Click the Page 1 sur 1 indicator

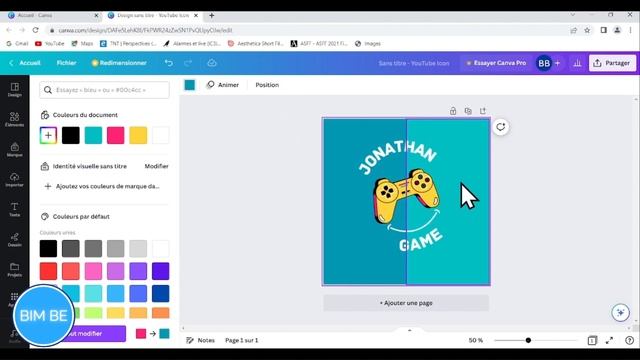click(242, 340)
